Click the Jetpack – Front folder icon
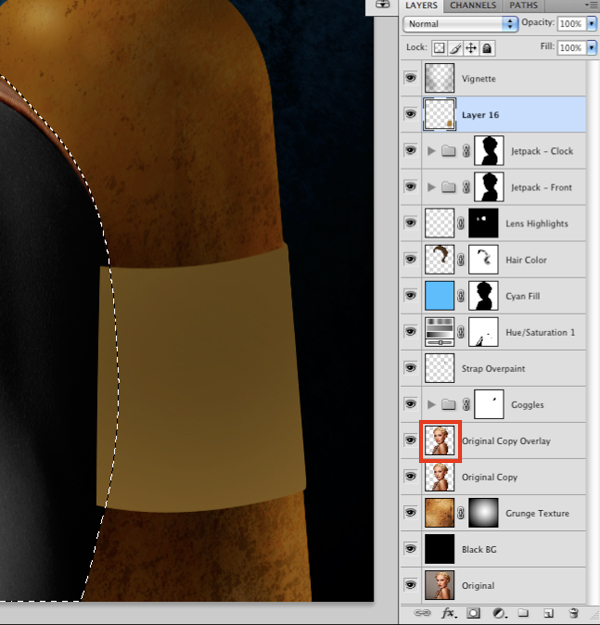 (449, 187)
